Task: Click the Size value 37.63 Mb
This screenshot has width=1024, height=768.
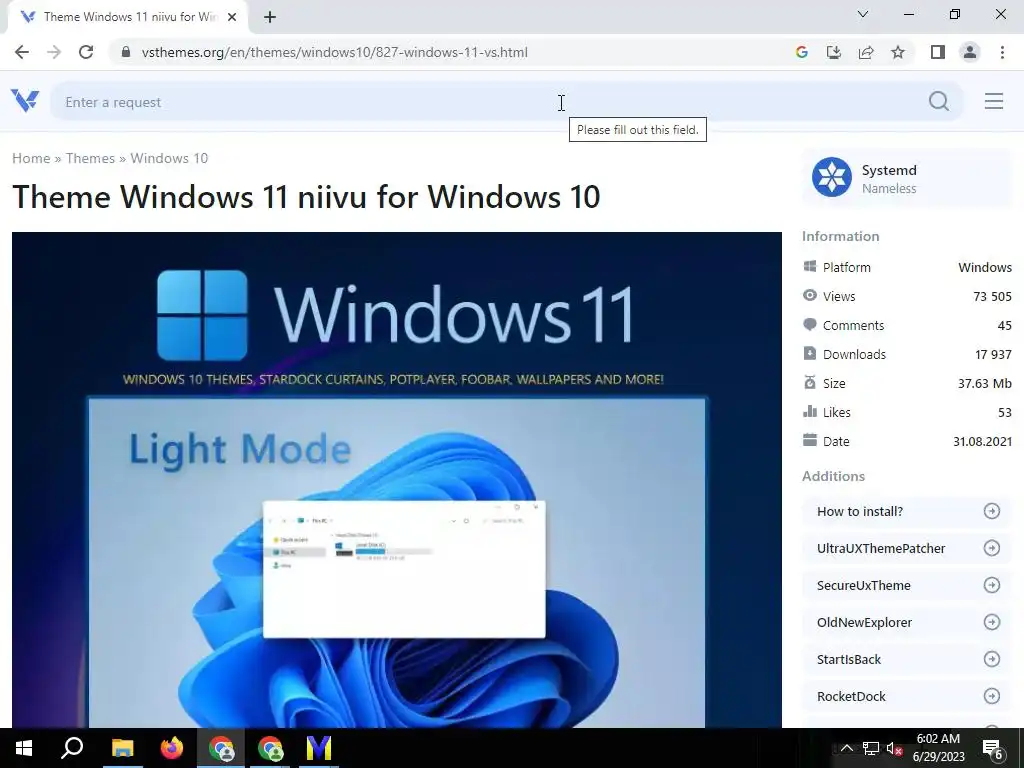Action: coord(984,383)
